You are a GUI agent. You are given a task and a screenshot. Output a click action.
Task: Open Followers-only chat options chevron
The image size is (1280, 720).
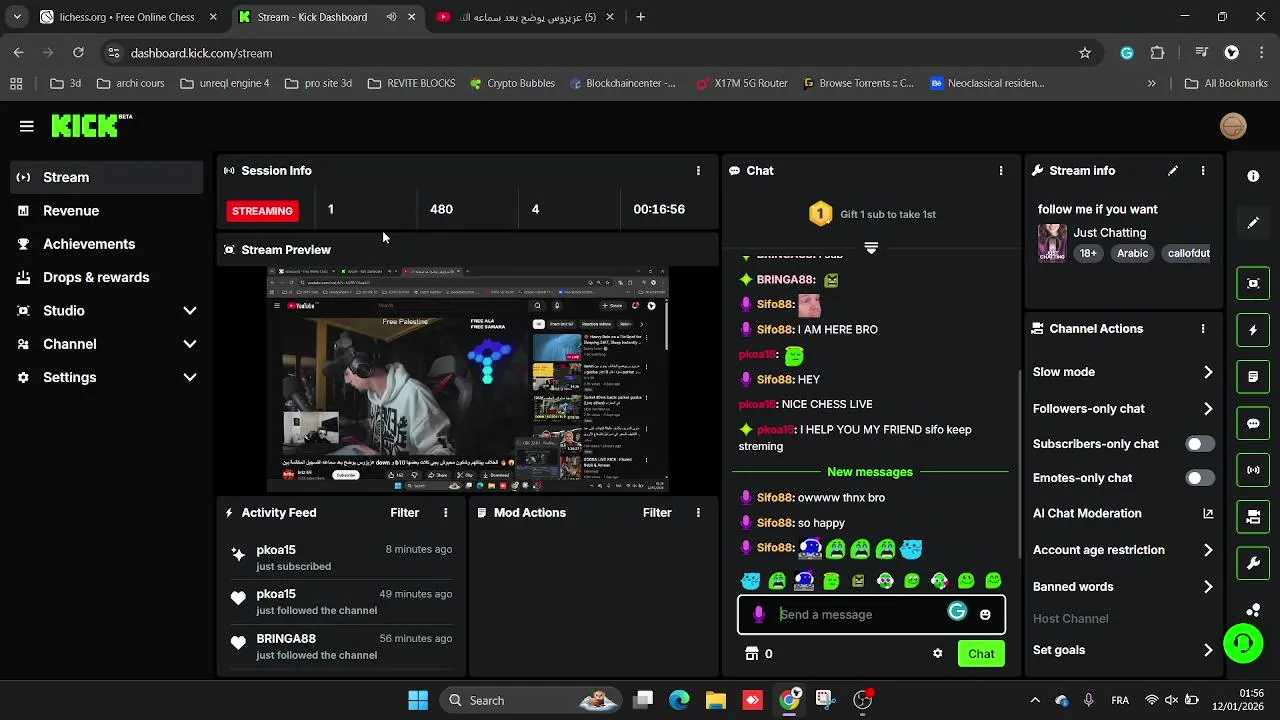click(x=1208, y=409)
